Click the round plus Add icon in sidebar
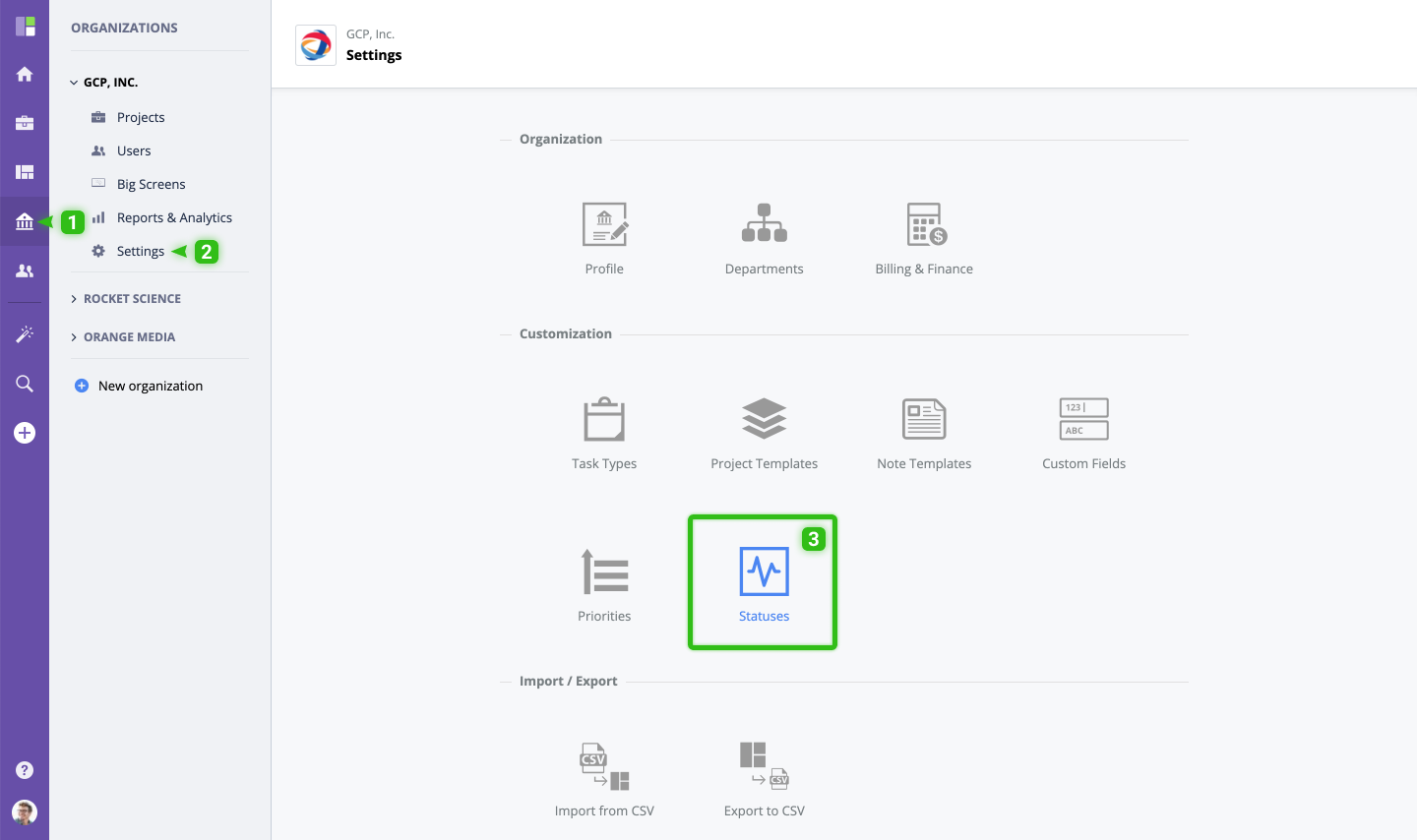 tap(25, 433)
